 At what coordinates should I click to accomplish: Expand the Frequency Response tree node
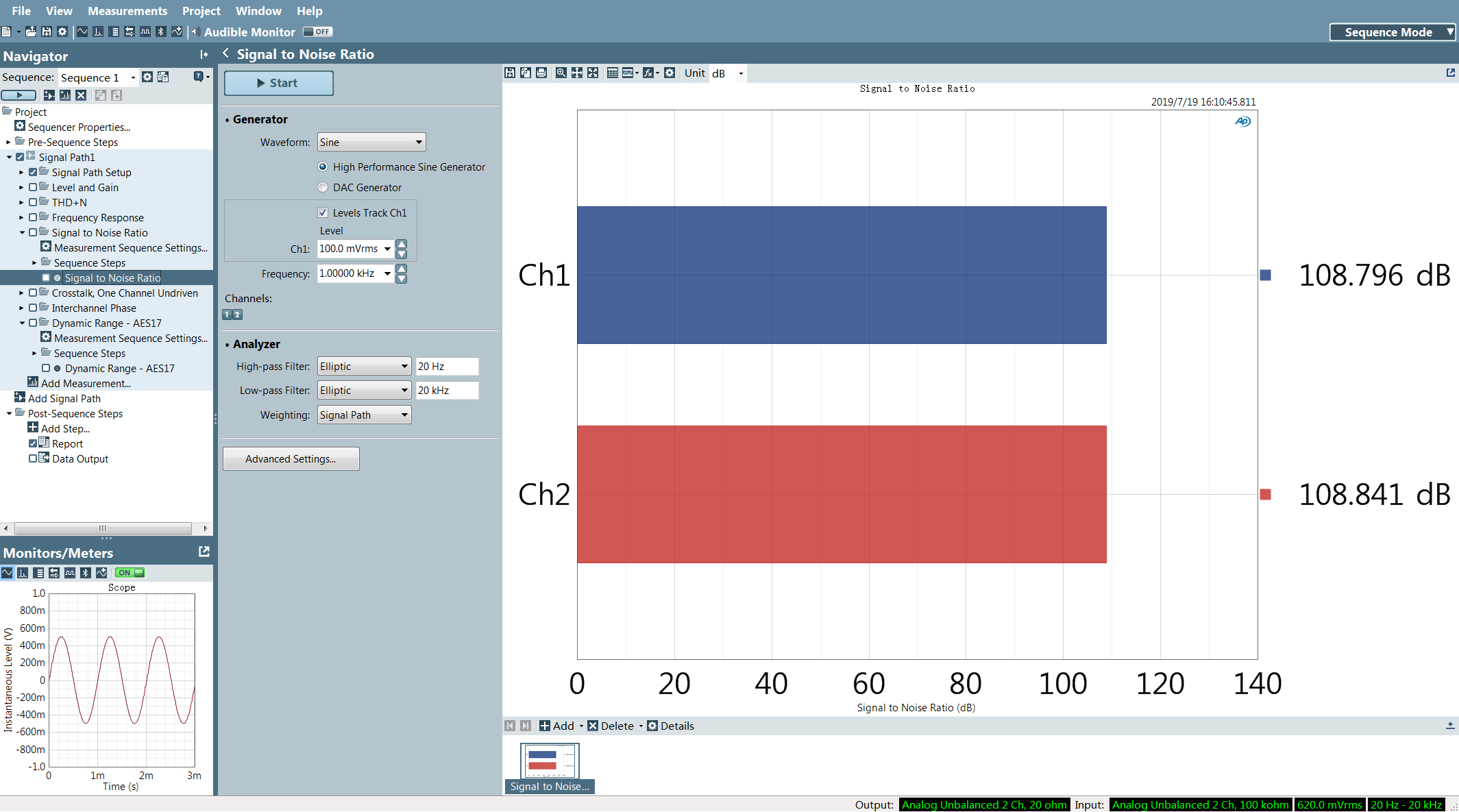click(21, 217)
